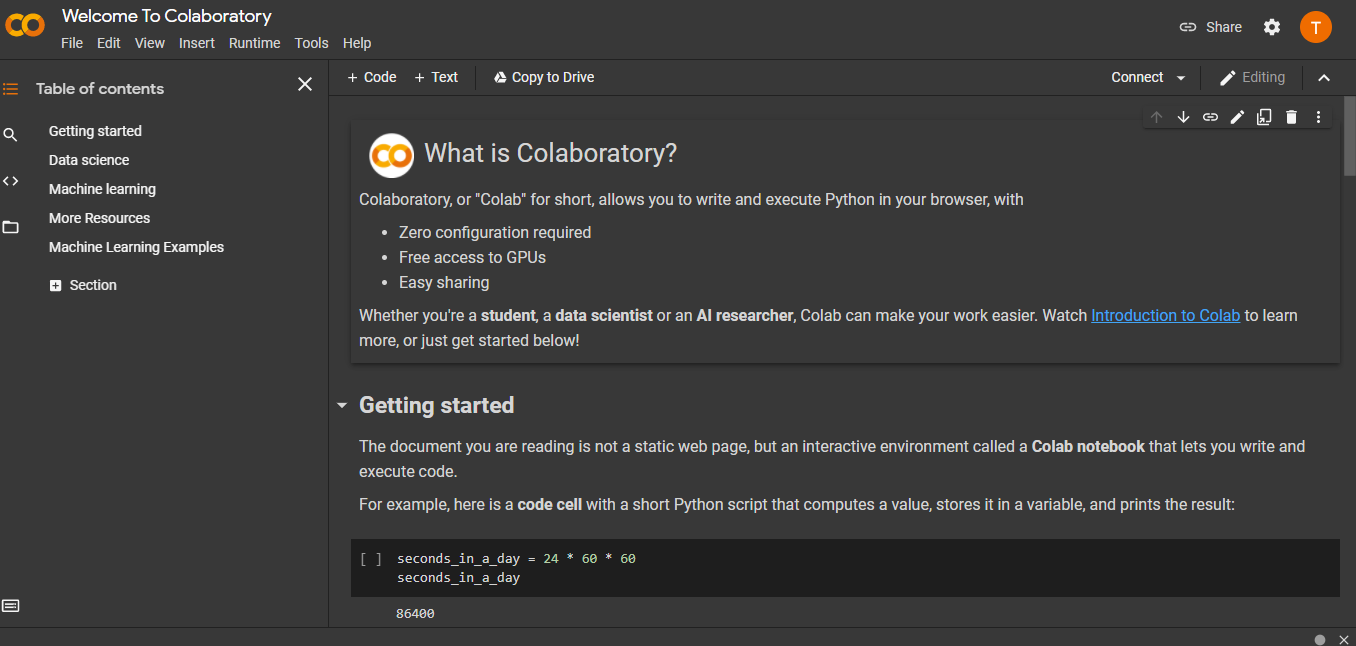Open the Files folder panel
The image size is (1356, 646).
pyautogui.click(x=11, y=227)
